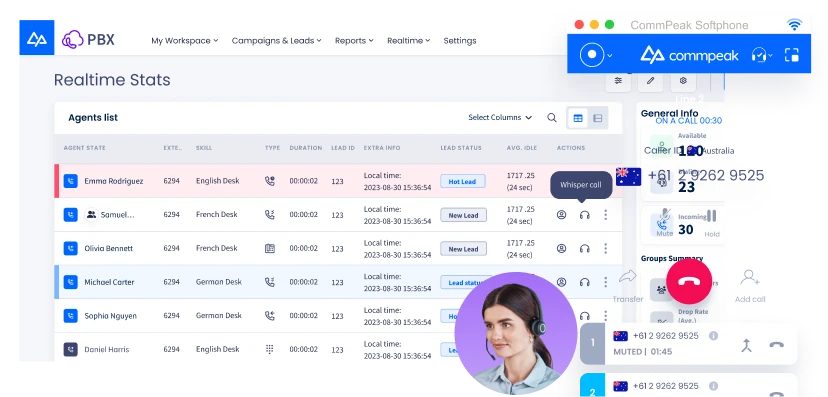The image size is (828, 397).
Task: Click Emma Rodriguez agent name
Action: click(114, 181)
